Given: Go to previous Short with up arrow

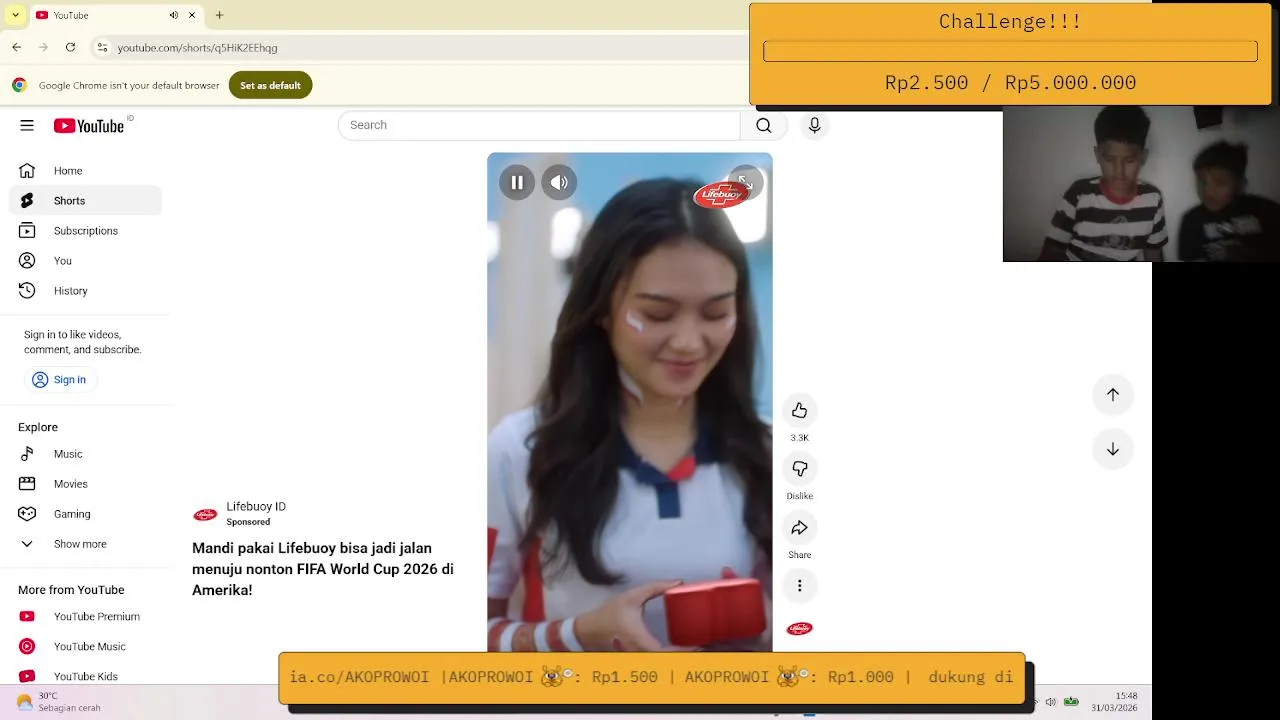Looking at the screenshot, I should (x=1112, y=395).
